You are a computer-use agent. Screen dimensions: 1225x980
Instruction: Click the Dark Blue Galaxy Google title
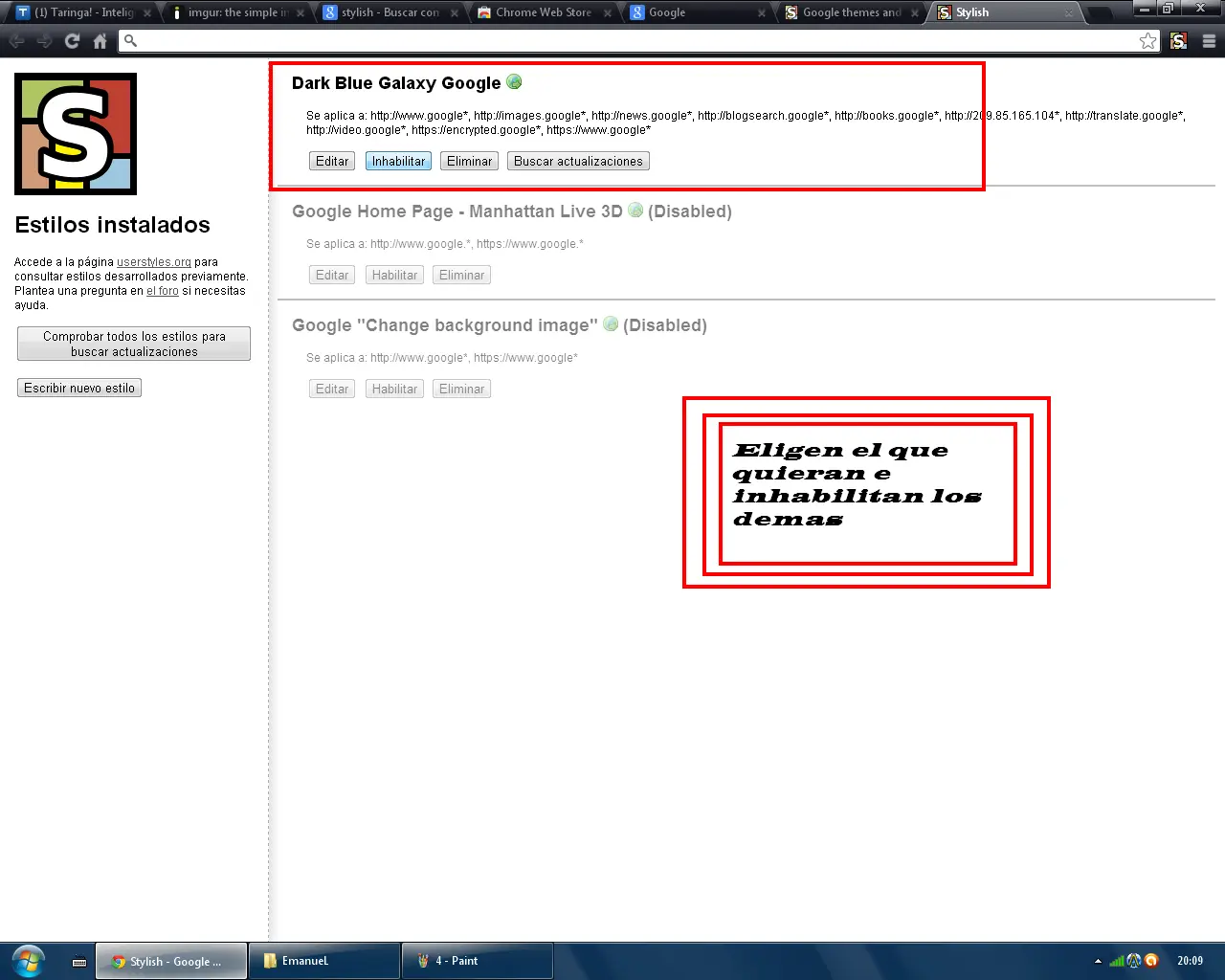(x=396, y=83)
